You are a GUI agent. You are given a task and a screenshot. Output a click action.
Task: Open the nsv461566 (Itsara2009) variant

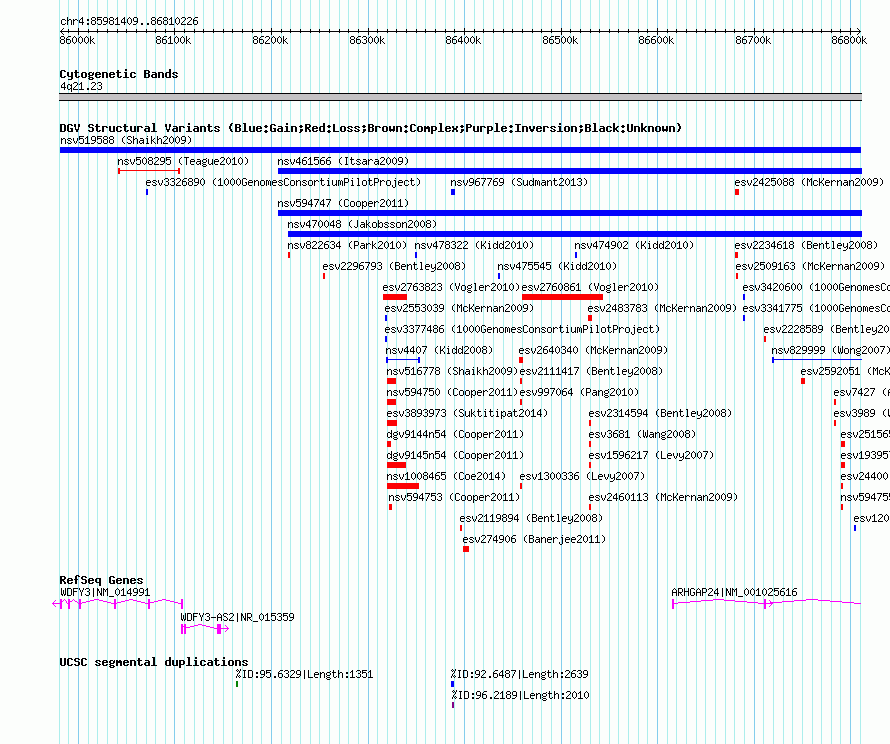tap(343, 161)
